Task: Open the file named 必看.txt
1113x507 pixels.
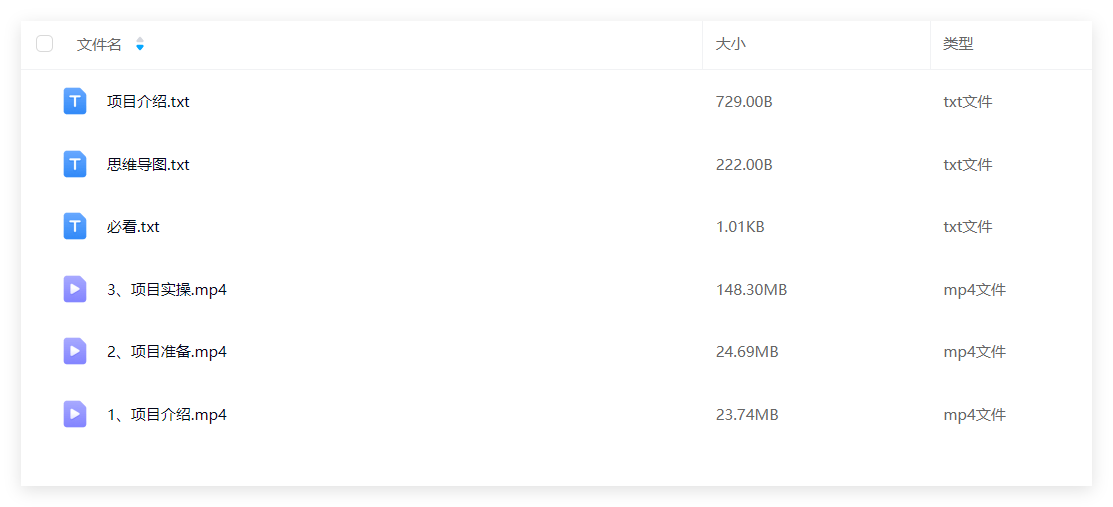Action: coord(133,227)
